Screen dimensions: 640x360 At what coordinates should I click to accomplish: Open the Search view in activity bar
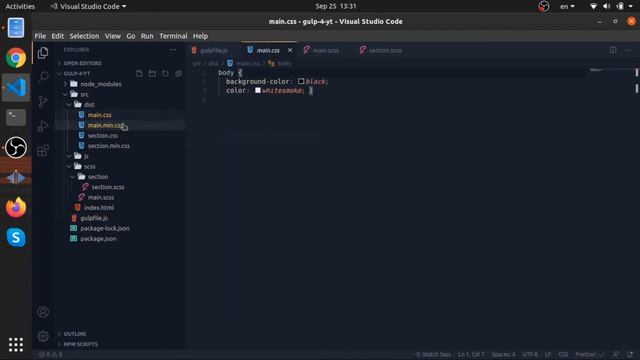click(43, 77)
